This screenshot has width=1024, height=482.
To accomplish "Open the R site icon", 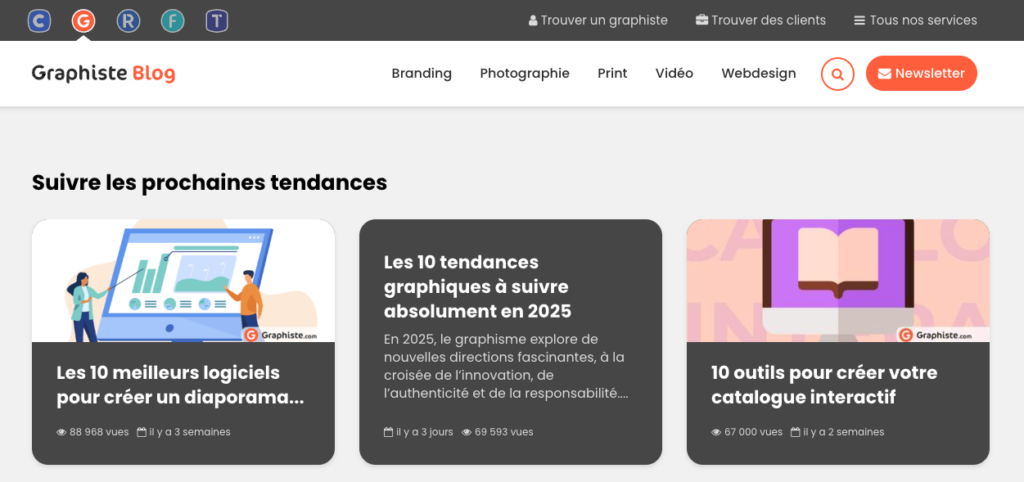I will coord(128,20).
